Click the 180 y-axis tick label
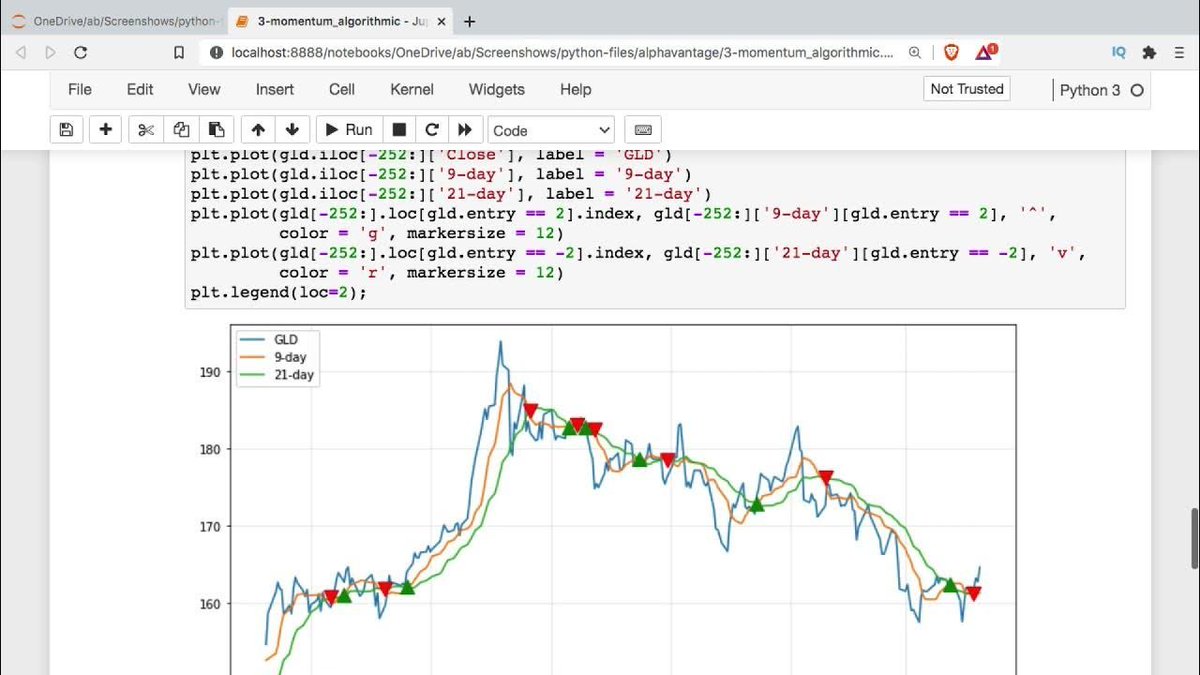This screenshot has width=1200, height=675. [x=209, y=450]
